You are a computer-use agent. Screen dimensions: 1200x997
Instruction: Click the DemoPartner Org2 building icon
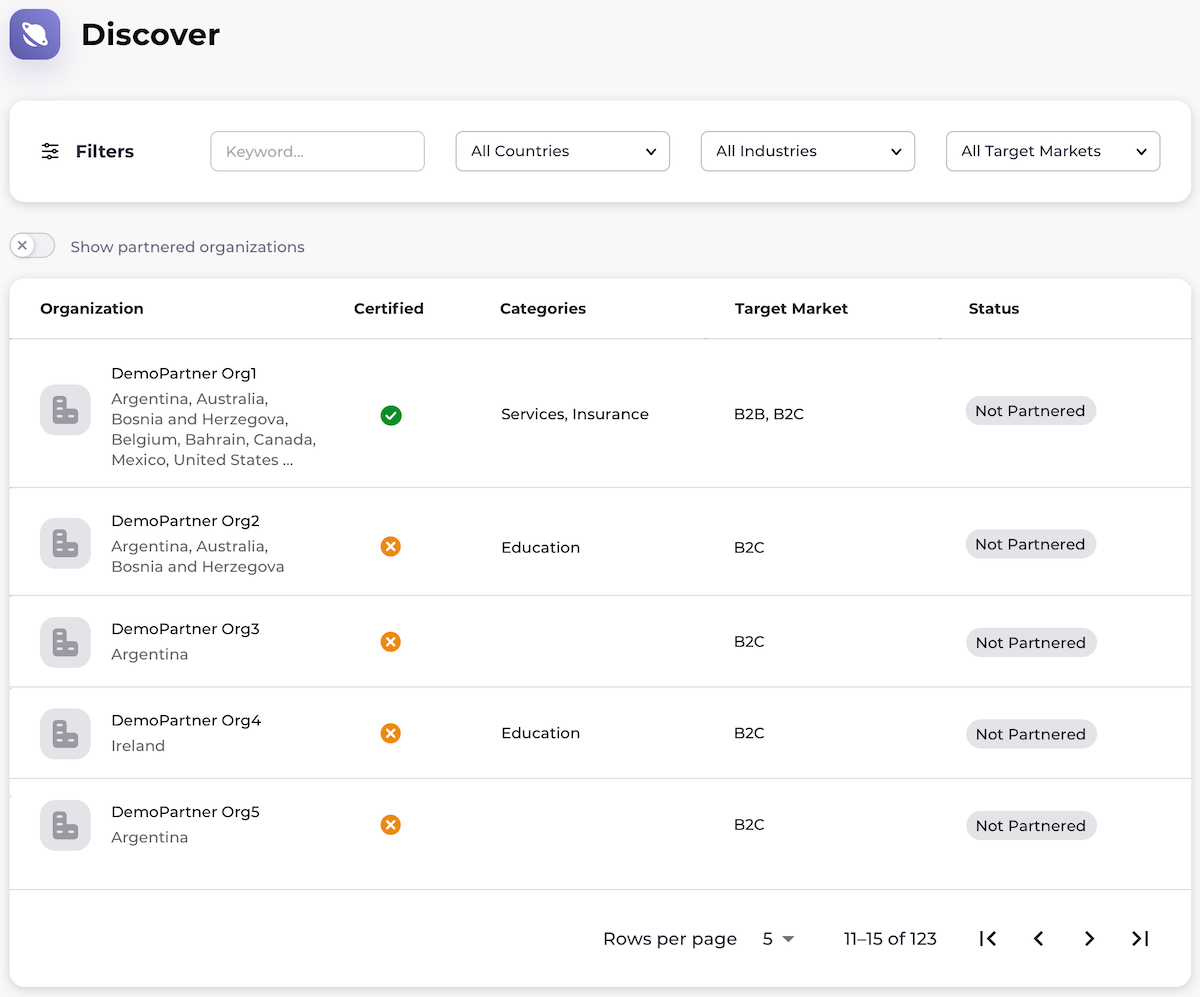(x=65, y=543)
